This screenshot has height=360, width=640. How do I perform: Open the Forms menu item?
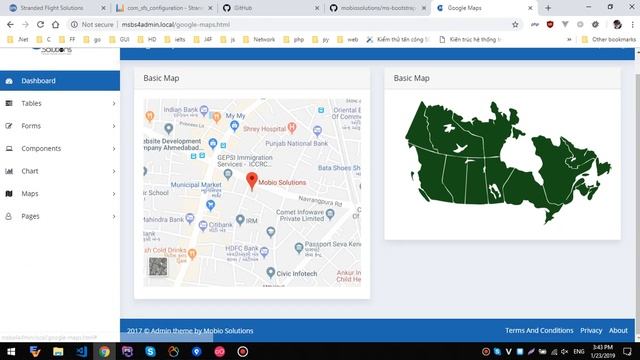point(60,126)
